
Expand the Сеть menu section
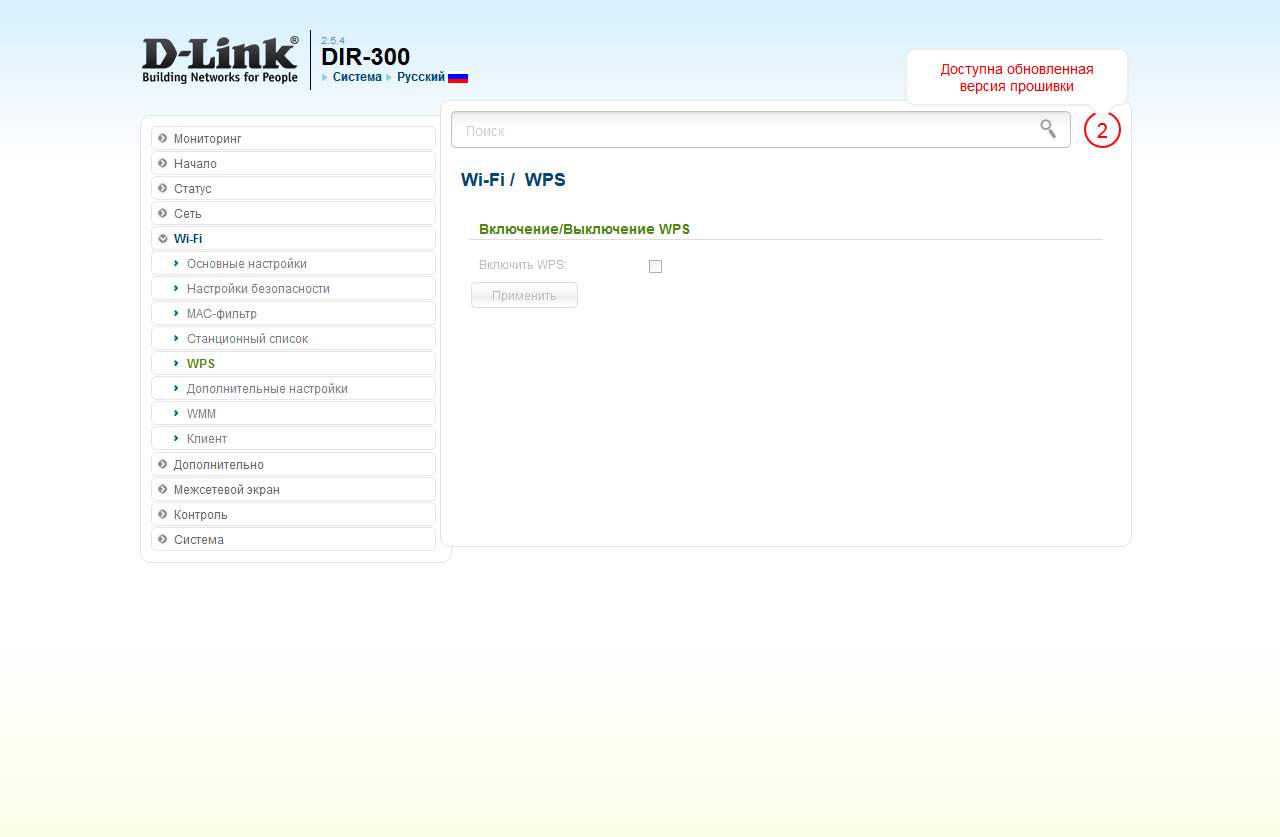click(x=293, y=213)
